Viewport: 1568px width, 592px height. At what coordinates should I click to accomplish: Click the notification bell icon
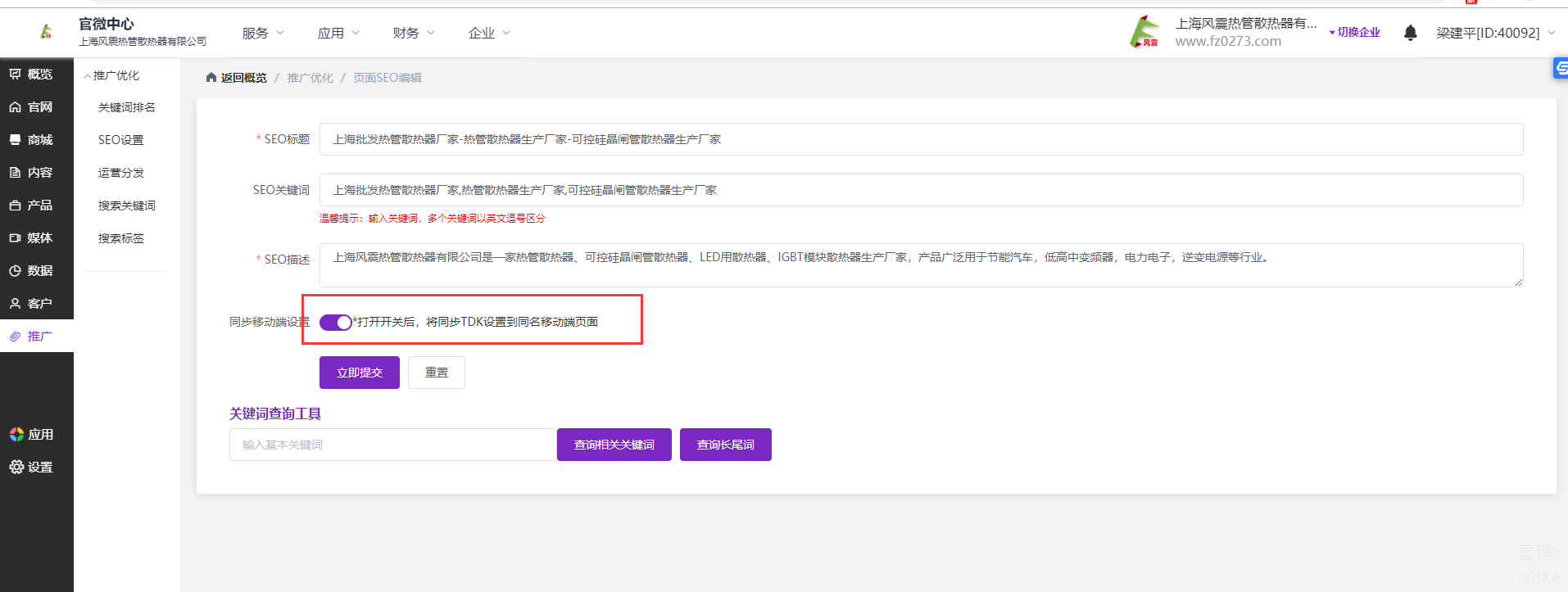point(1410,33)
